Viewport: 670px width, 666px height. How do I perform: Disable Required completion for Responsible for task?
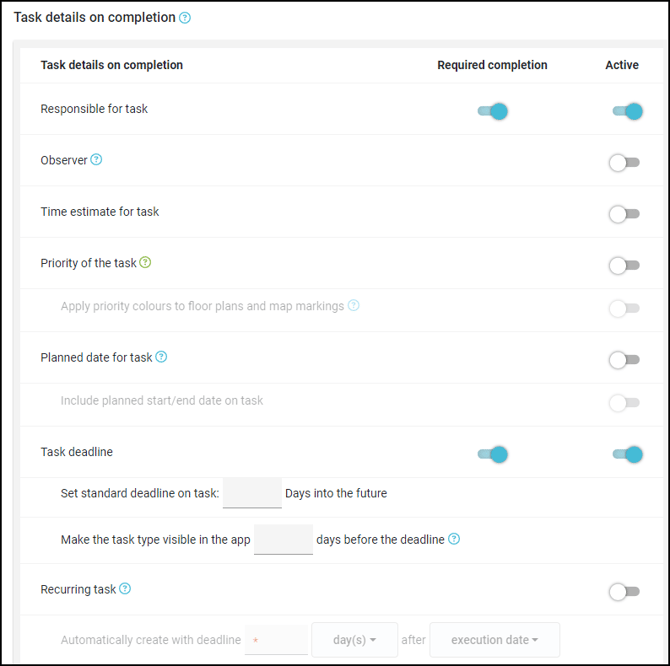click(493, 111)
